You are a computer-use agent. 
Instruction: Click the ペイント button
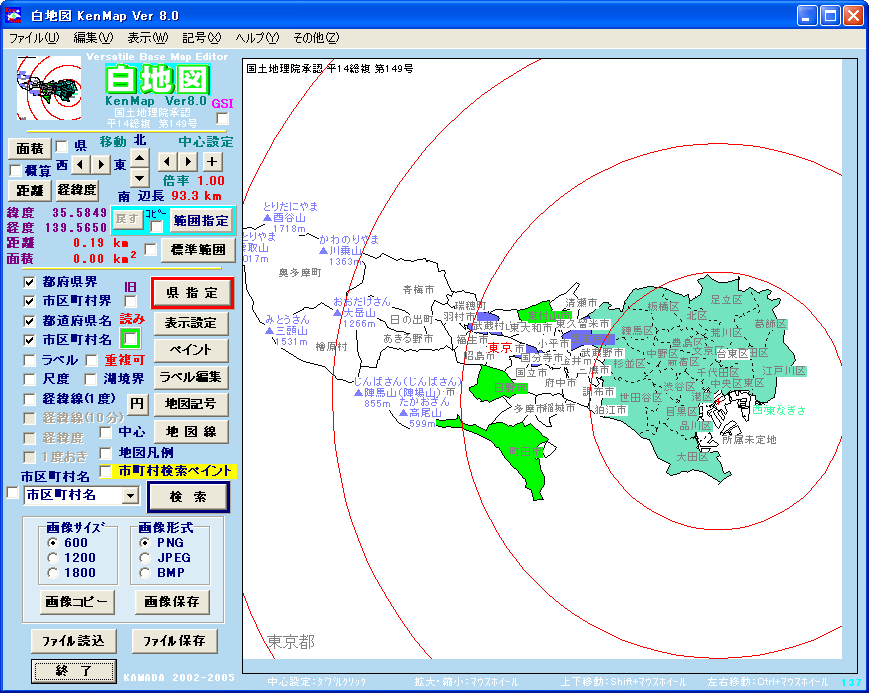click(191, 350)
